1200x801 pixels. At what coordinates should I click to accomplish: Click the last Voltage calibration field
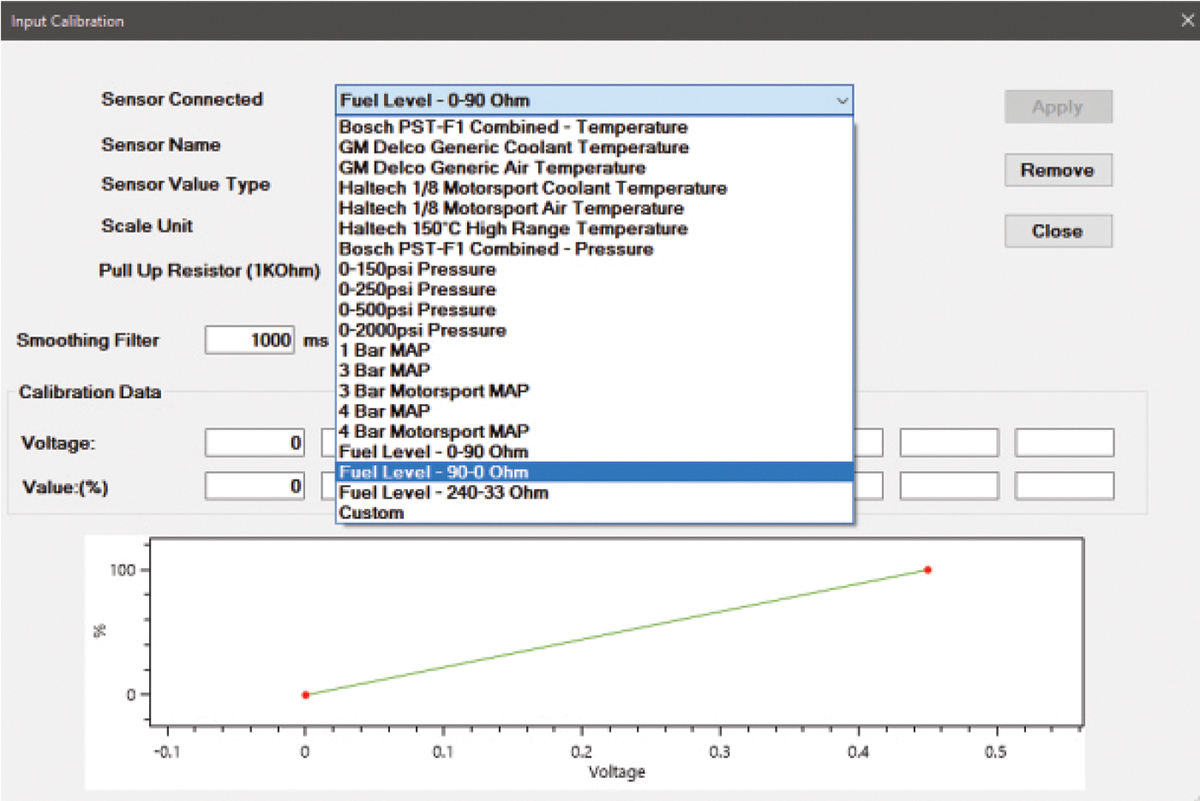pyautogui.click(x=1064, y=442)
